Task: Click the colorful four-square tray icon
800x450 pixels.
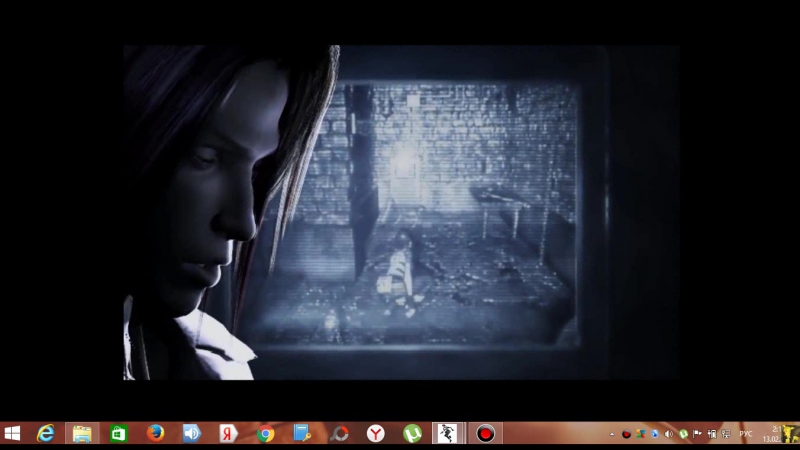Action: tap(640, 434)
